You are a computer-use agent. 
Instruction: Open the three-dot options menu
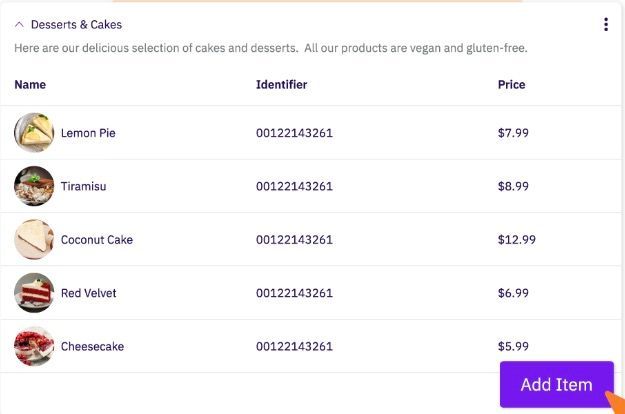(x=606, y=24)
